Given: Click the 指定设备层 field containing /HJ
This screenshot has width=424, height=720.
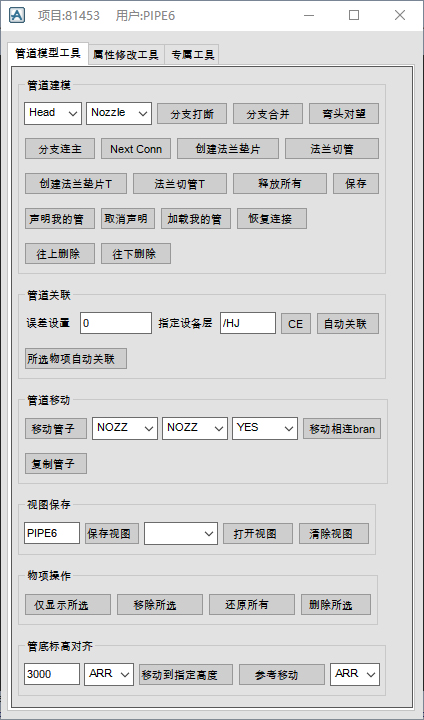Looking at the screenshot, I should coord(248,323).
